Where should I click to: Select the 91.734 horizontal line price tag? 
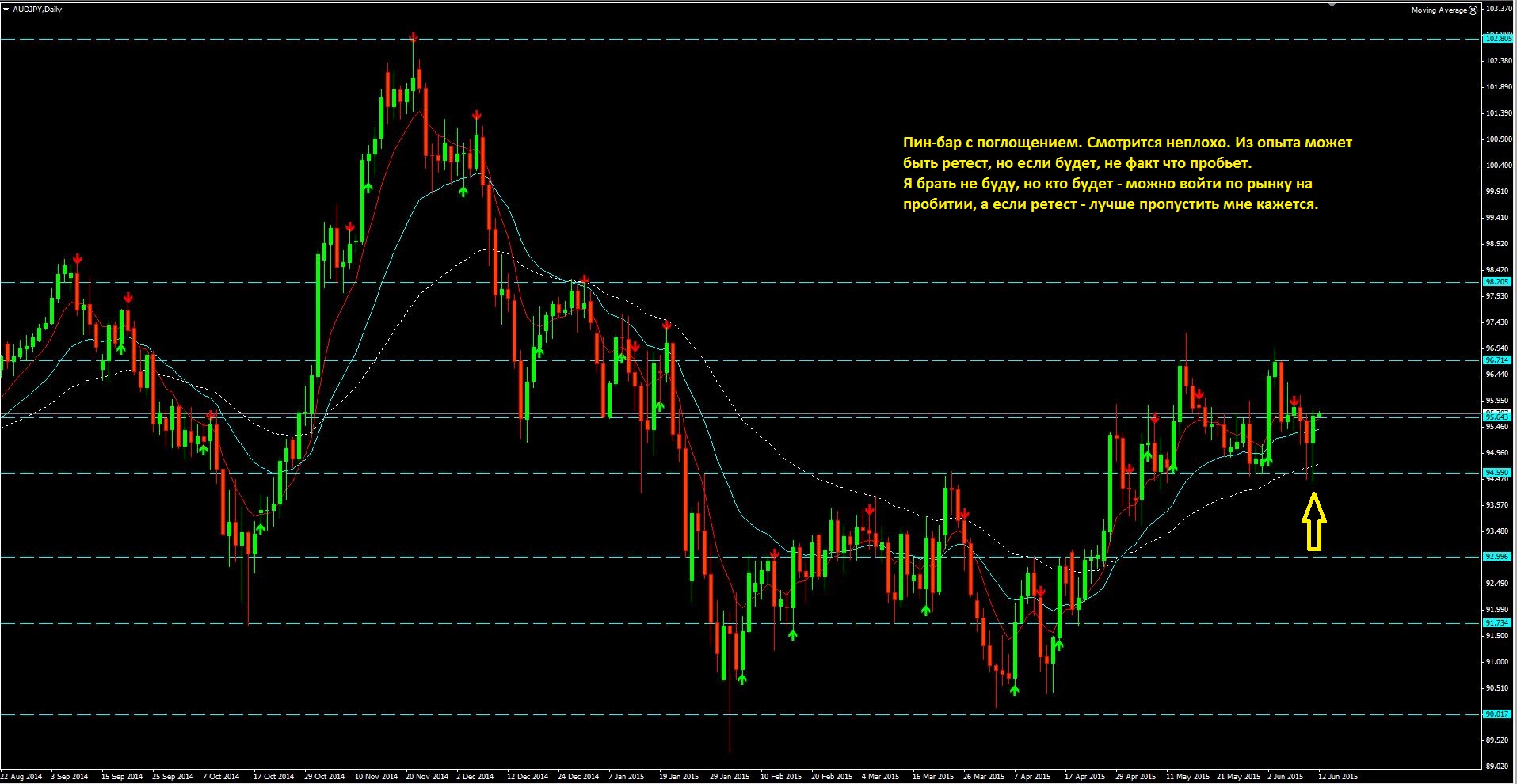pyautogui.click(x=1497, y=623)
